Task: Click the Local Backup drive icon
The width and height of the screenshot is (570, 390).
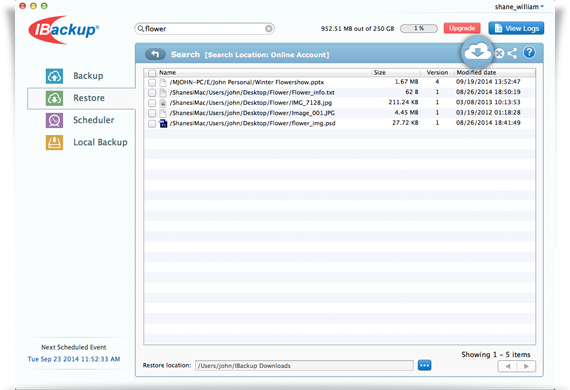Action: click(x=54, y=142)
